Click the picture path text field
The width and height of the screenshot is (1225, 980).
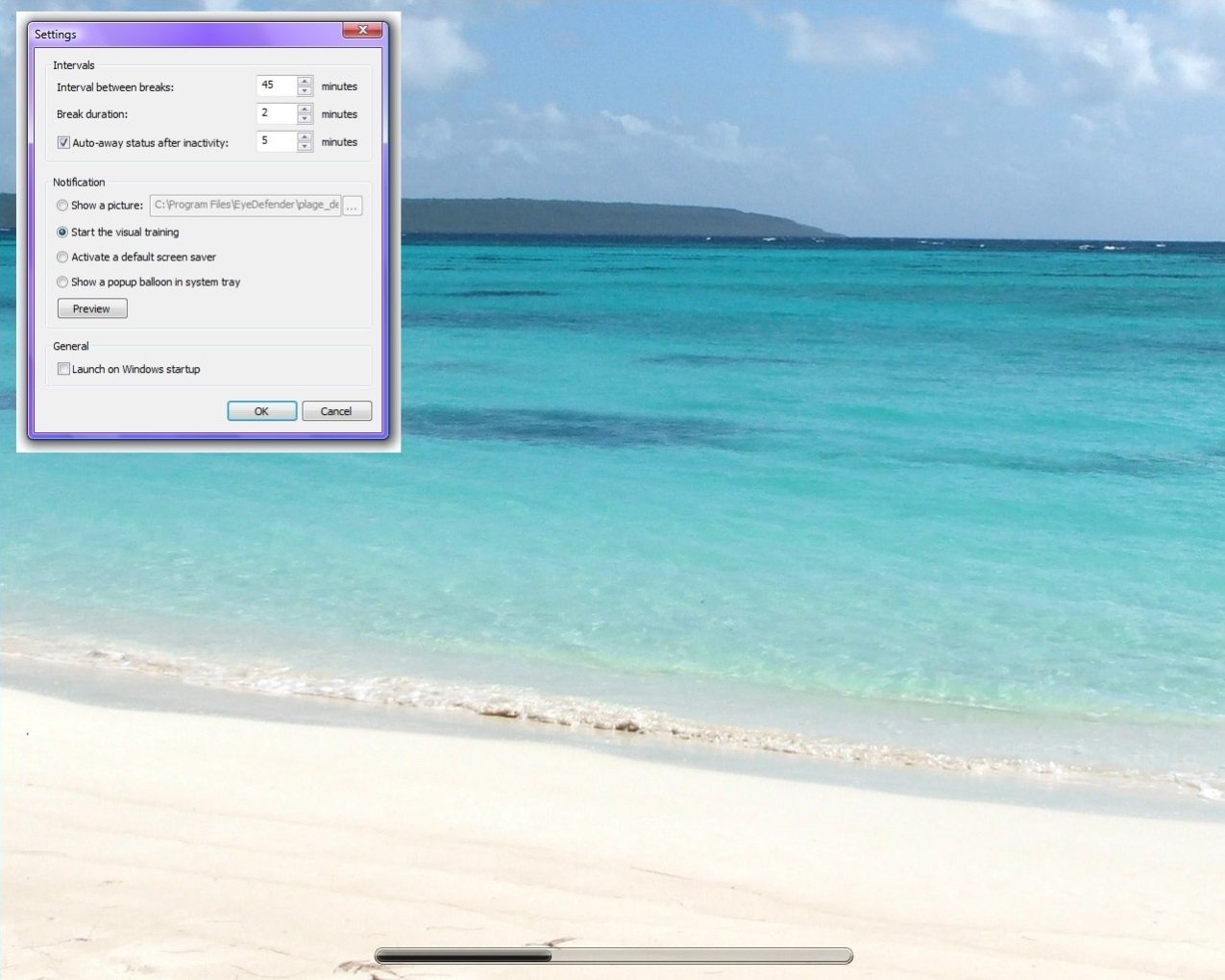click(245, 205)
